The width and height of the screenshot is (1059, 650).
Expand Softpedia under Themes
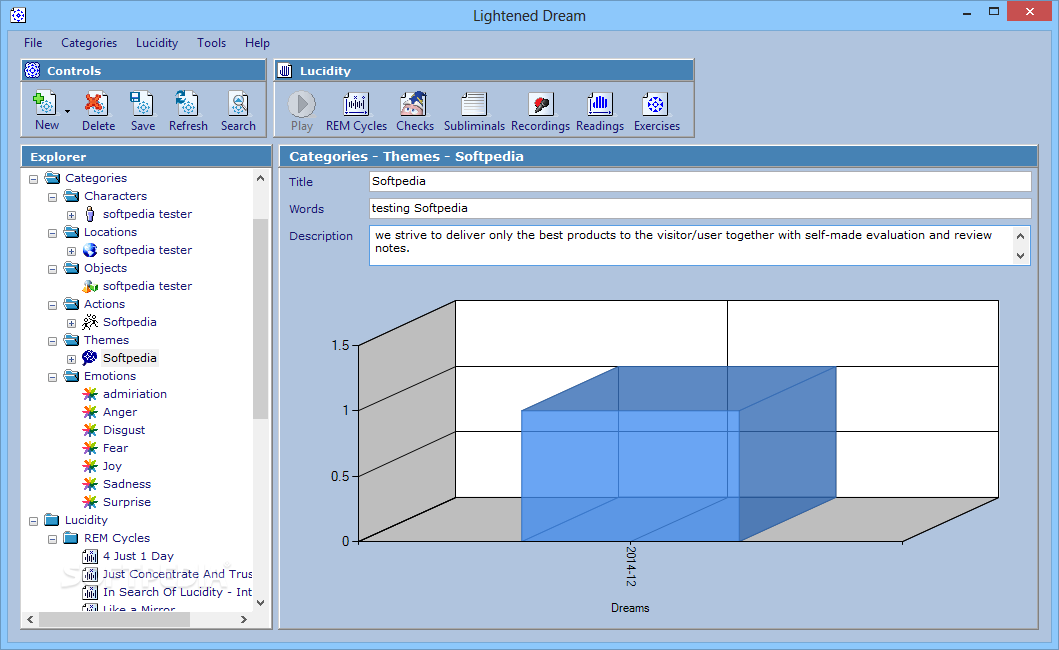[71, 359]
